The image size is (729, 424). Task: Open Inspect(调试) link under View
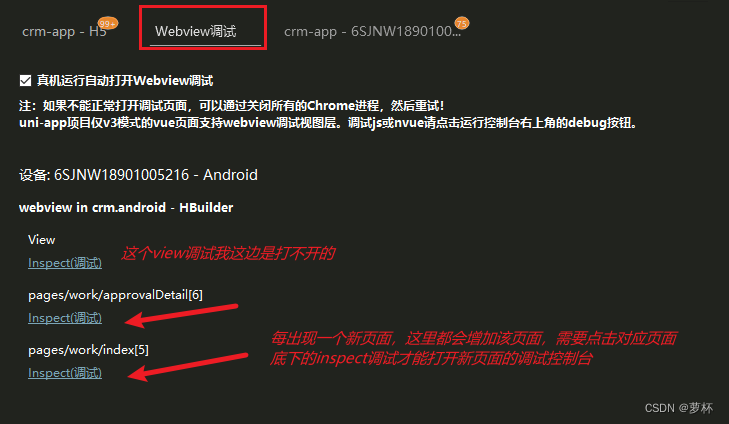point(65,263)
